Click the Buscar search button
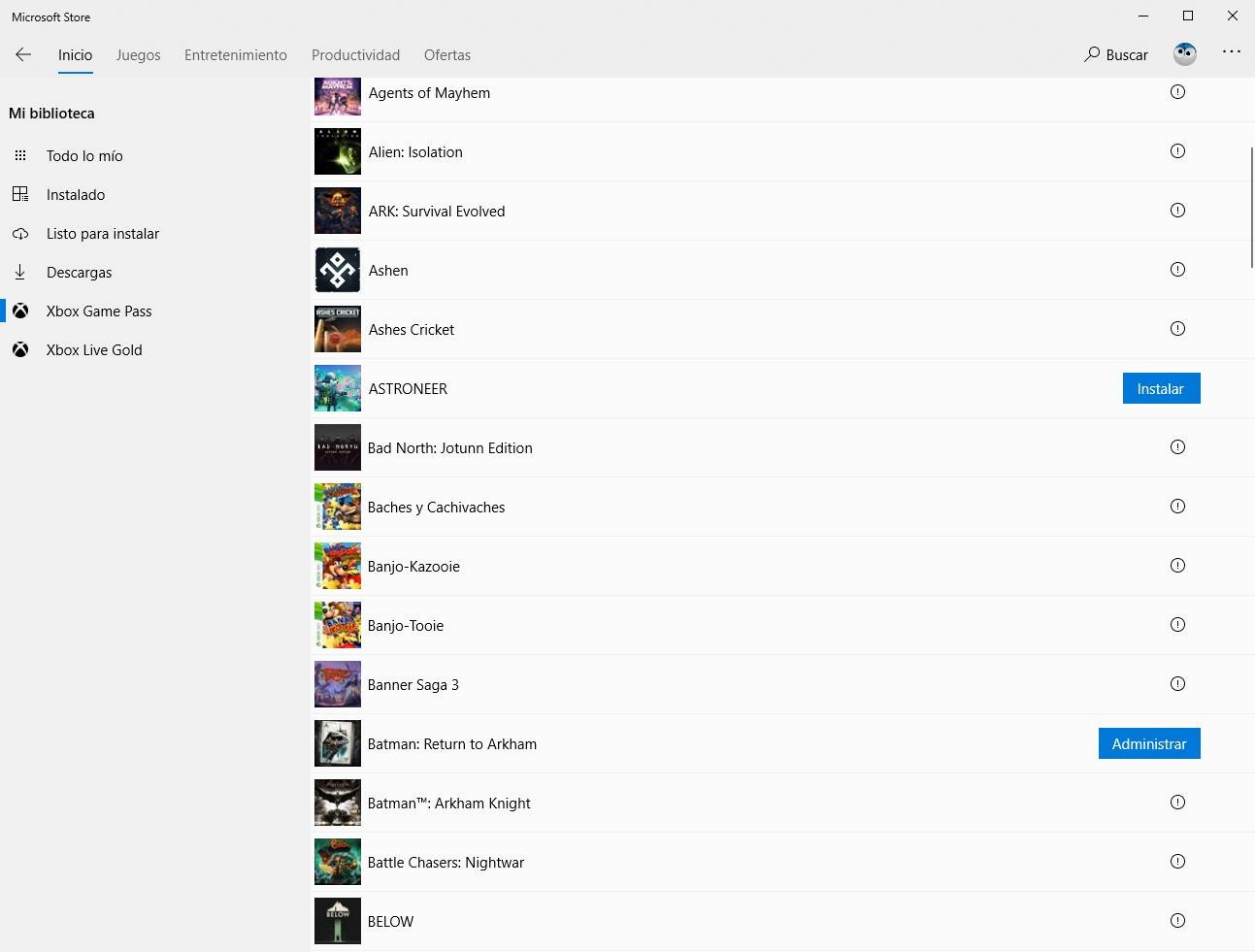Screen dimensions: 1255x952 pos(1116,54)
